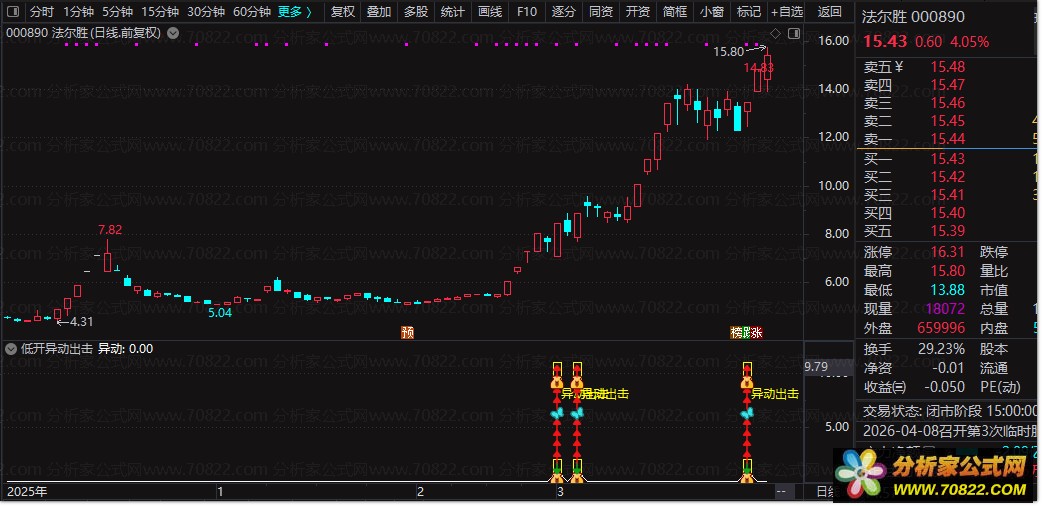Click the 2025年 date label on the time axis
The width and height of the screenshot is (1043, 506).
click(27, 492)
